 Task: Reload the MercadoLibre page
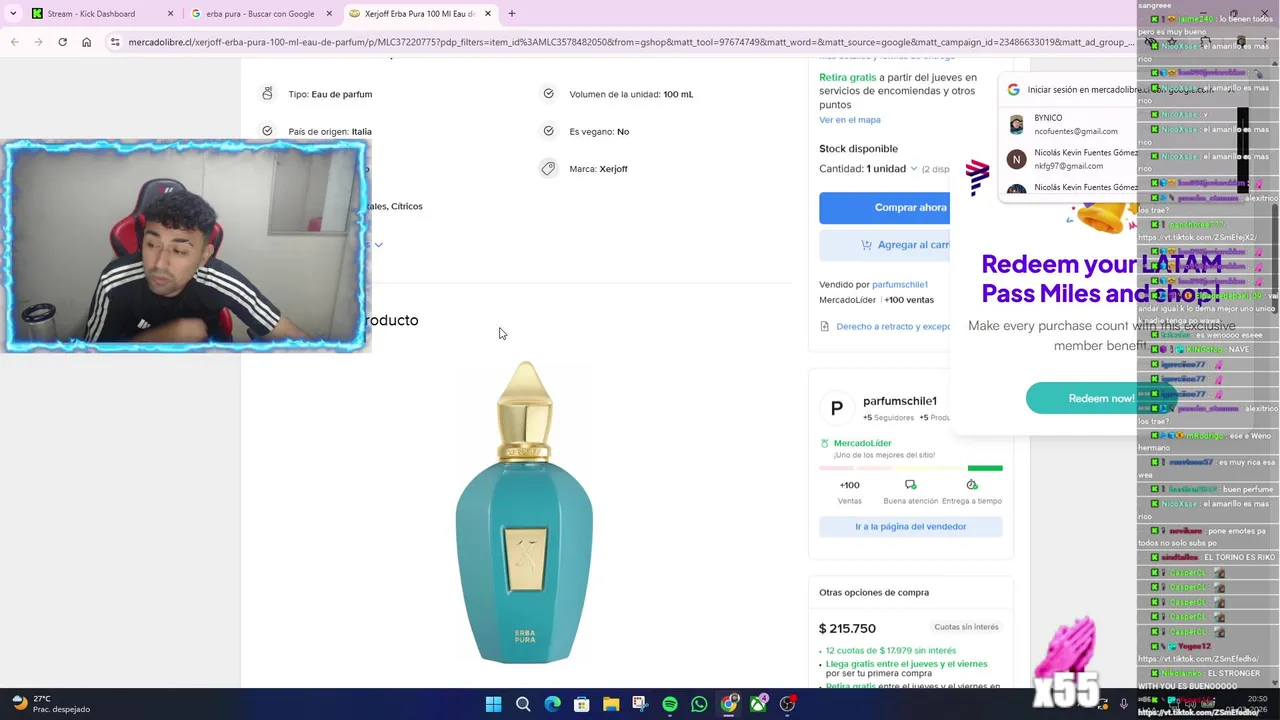(x=62, y=42)
